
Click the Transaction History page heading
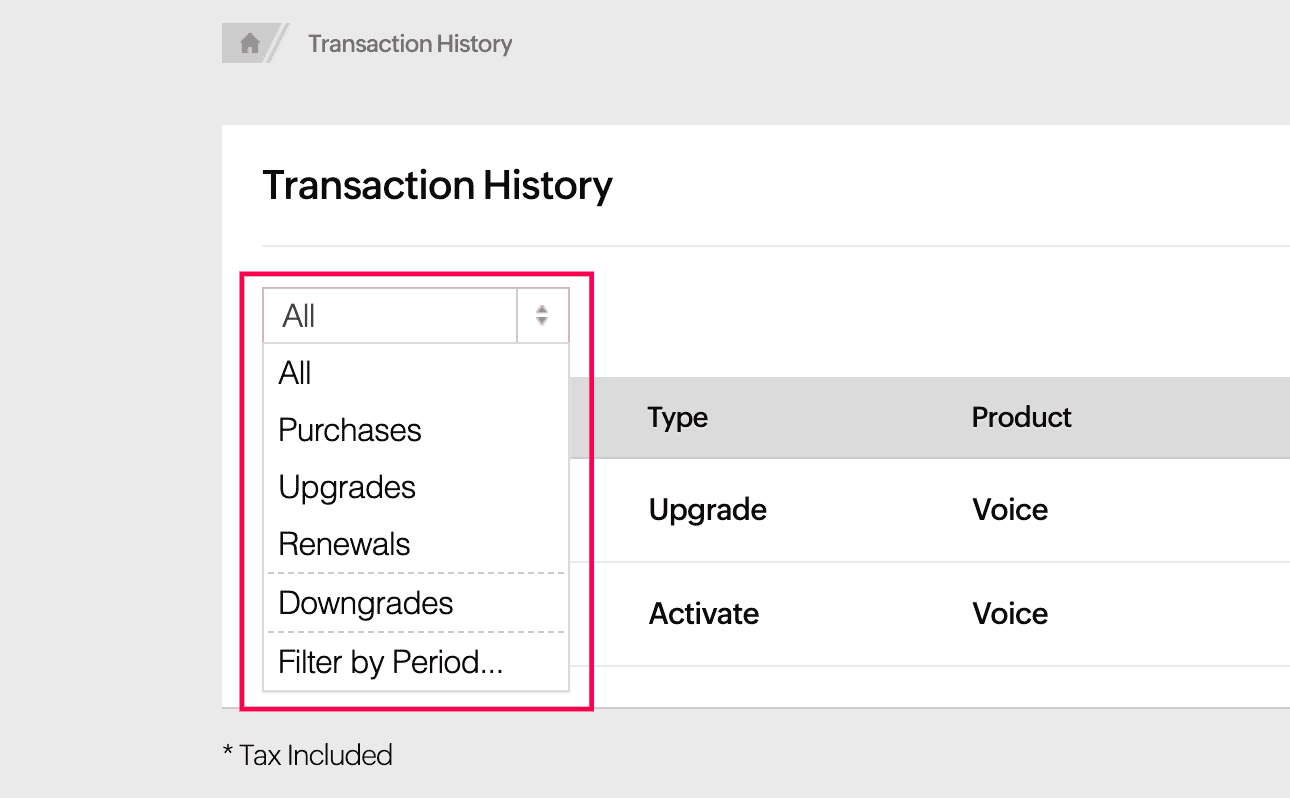coord(437,186)
